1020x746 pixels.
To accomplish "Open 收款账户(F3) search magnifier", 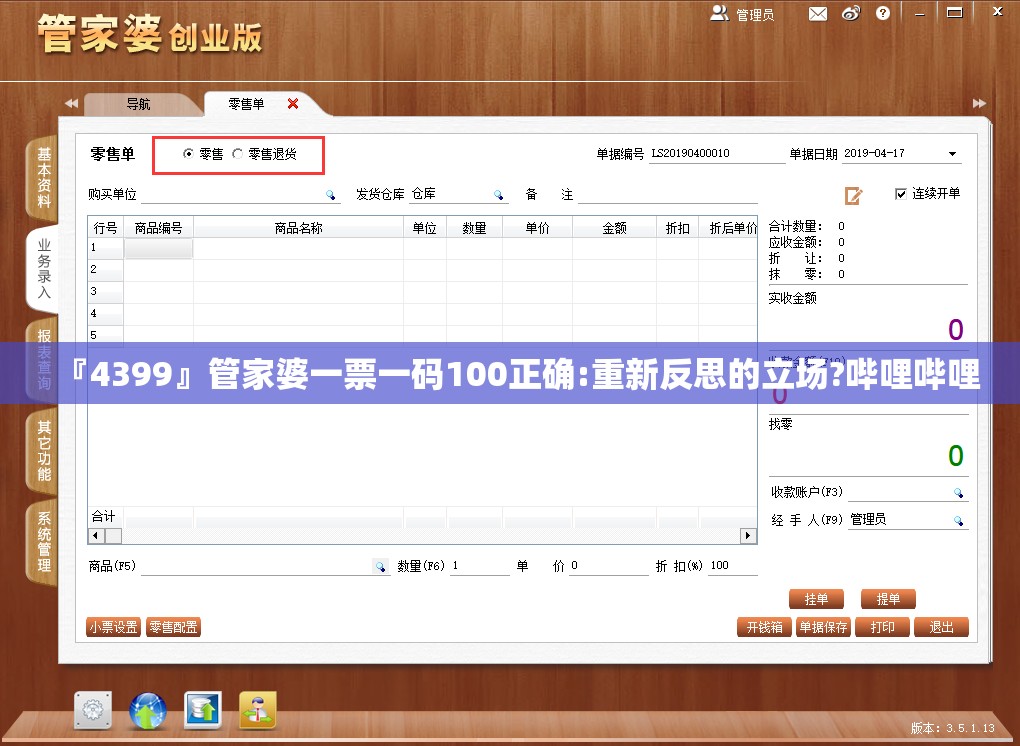I will 958,492.
